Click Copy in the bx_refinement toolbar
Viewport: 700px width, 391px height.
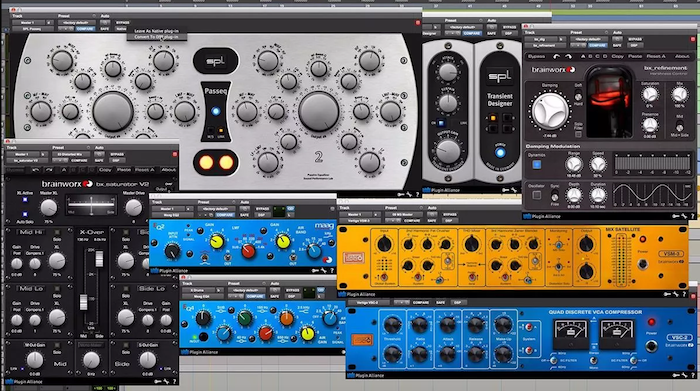coord(617,57)
